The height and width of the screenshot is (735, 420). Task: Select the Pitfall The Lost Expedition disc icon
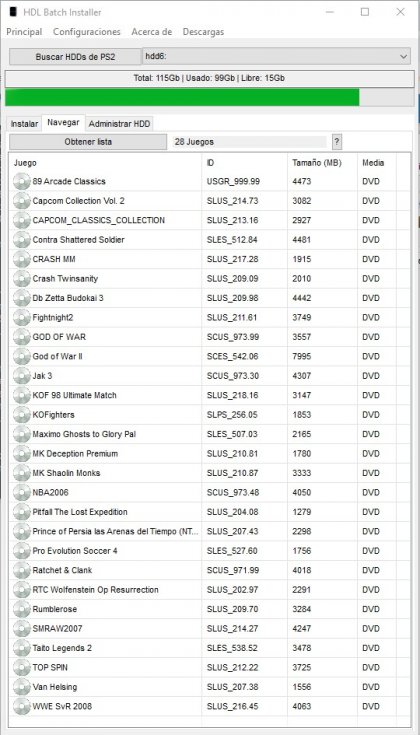(22, 512)
